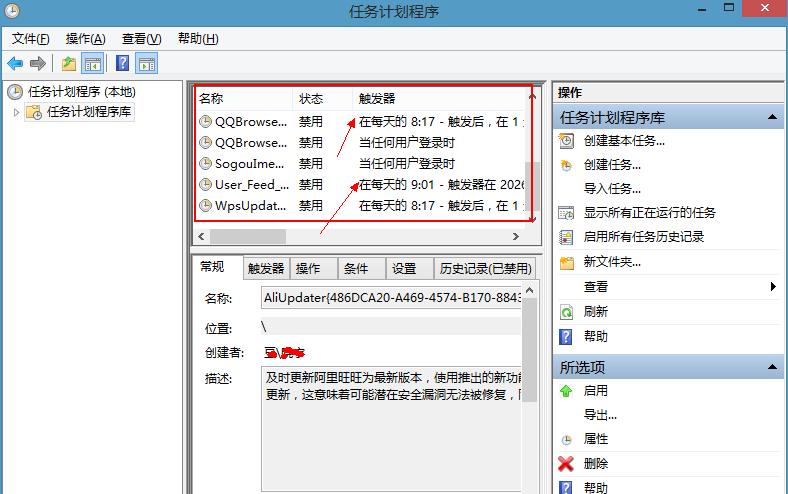Select 任务计划程序 (本地) root tree item

[x=81, y=92]
